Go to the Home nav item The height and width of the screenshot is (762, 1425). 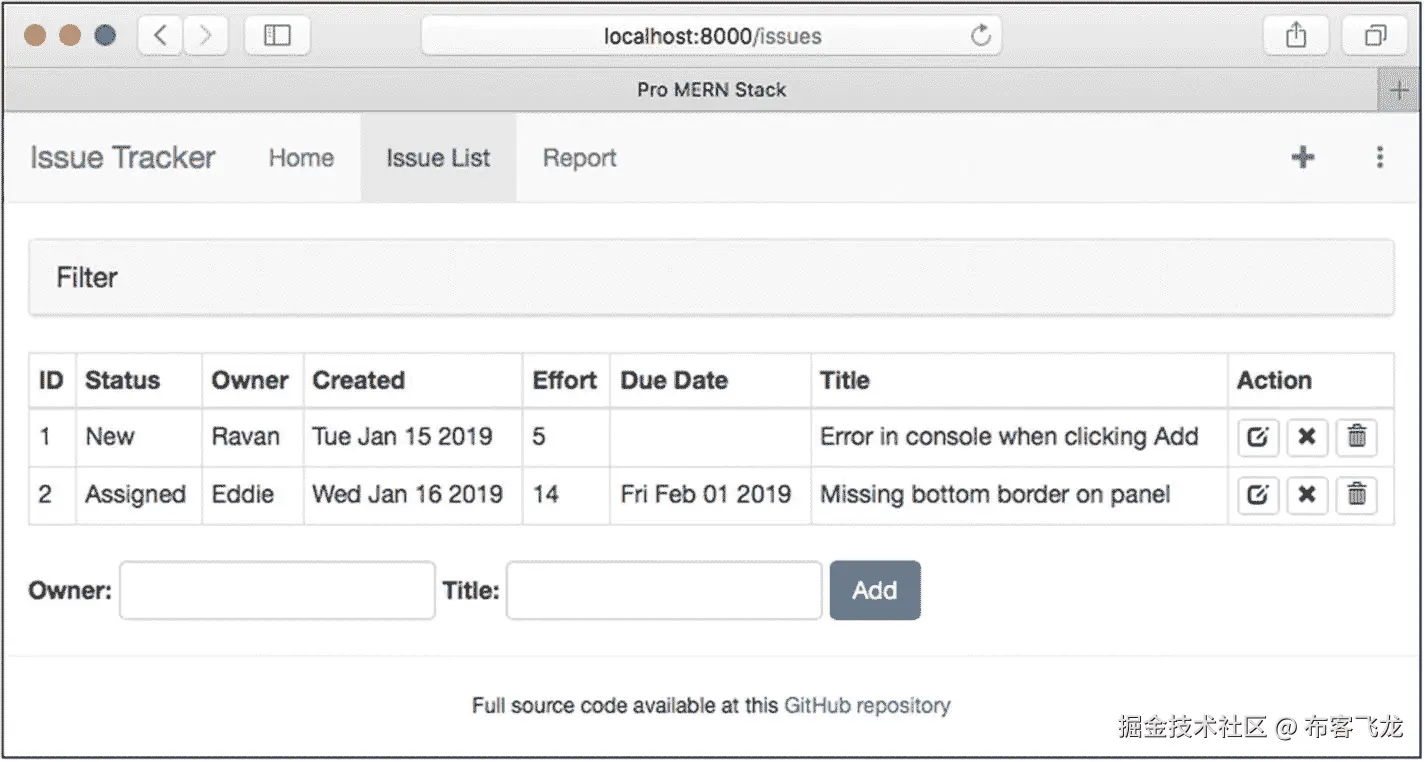coord(301,158)
